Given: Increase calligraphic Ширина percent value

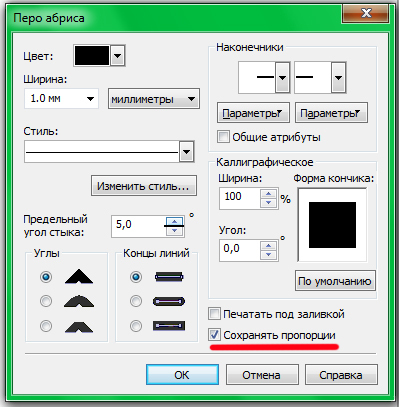Looking at the screenshot, I should 268,194.
